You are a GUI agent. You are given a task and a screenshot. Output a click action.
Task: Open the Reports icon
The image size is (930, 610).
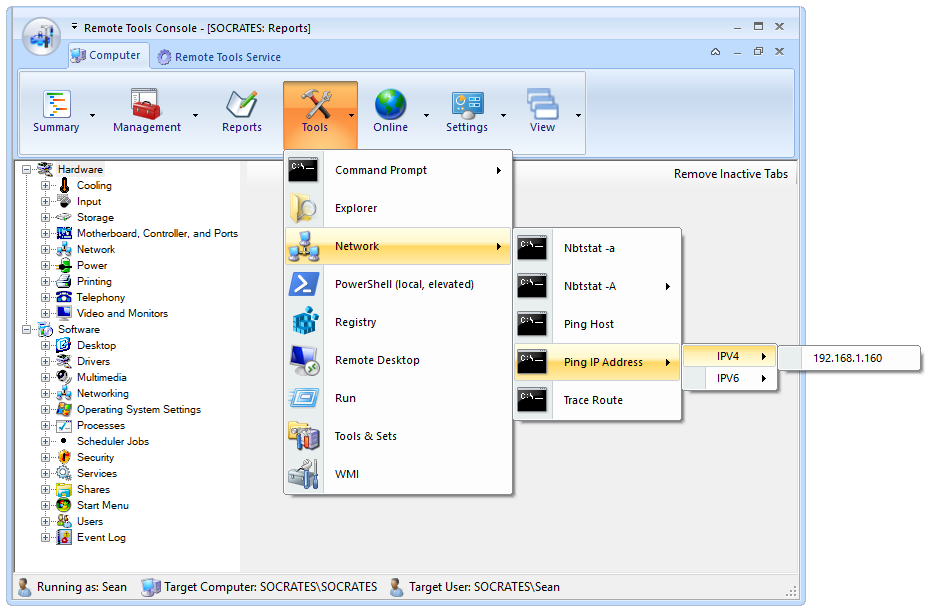241,104
